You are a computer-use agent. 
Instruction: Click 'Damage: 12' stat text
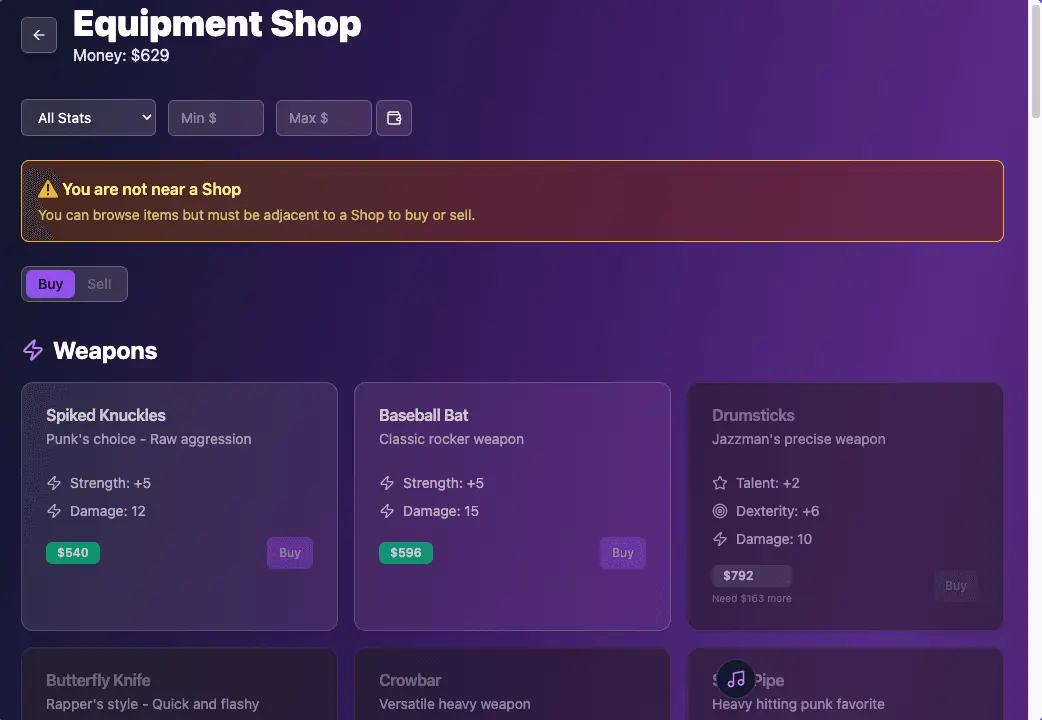[x=108, y=511]
